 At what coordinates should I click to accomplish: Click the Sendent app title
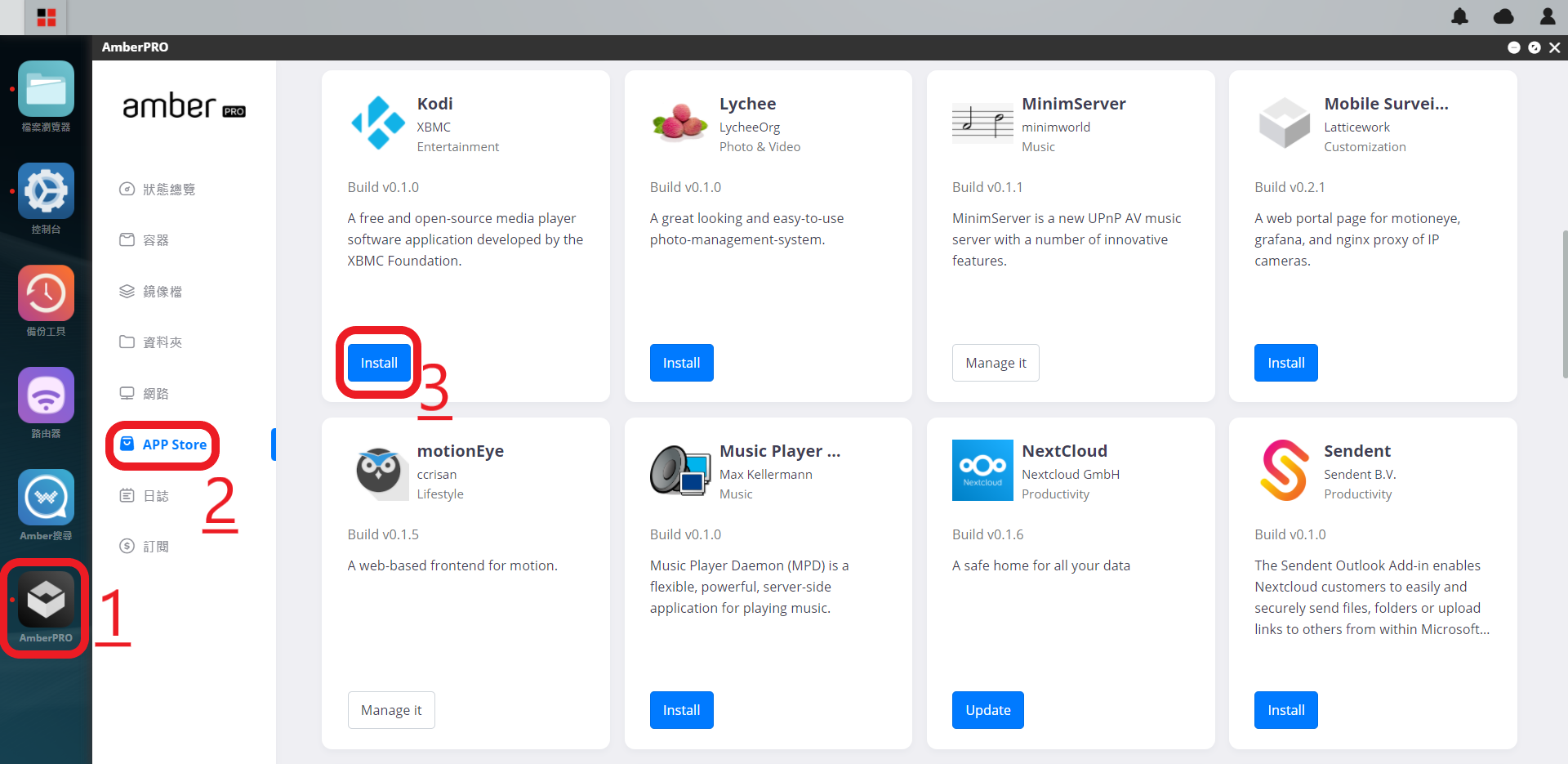tap(1357, 451)
